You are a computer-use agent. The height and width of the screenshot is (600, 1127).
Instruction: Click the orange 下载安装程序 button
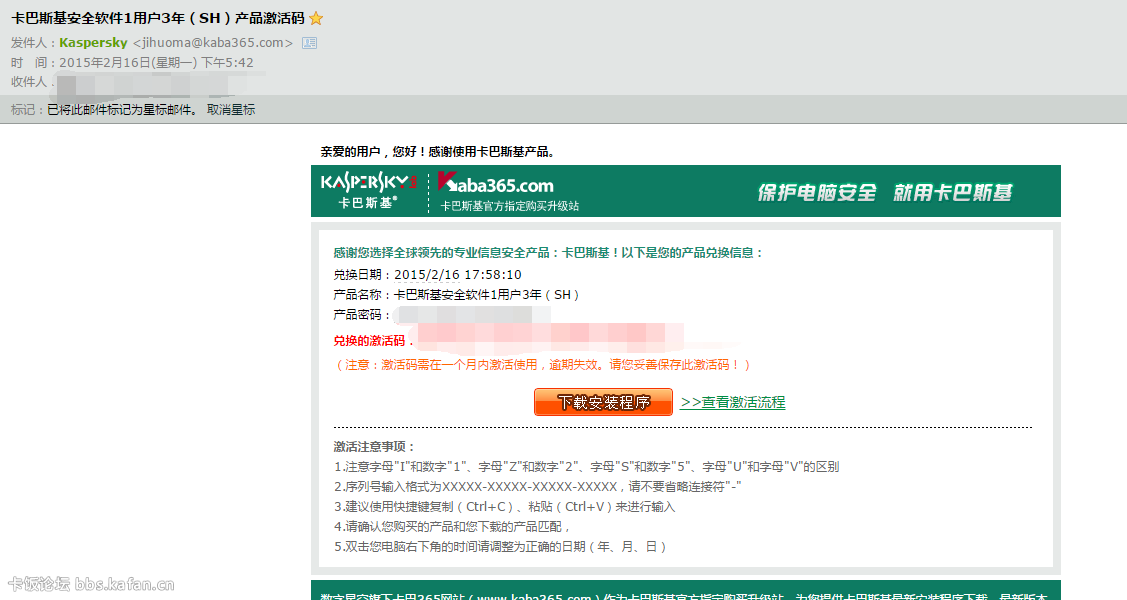pyautogui.click(x=603, y=402)
